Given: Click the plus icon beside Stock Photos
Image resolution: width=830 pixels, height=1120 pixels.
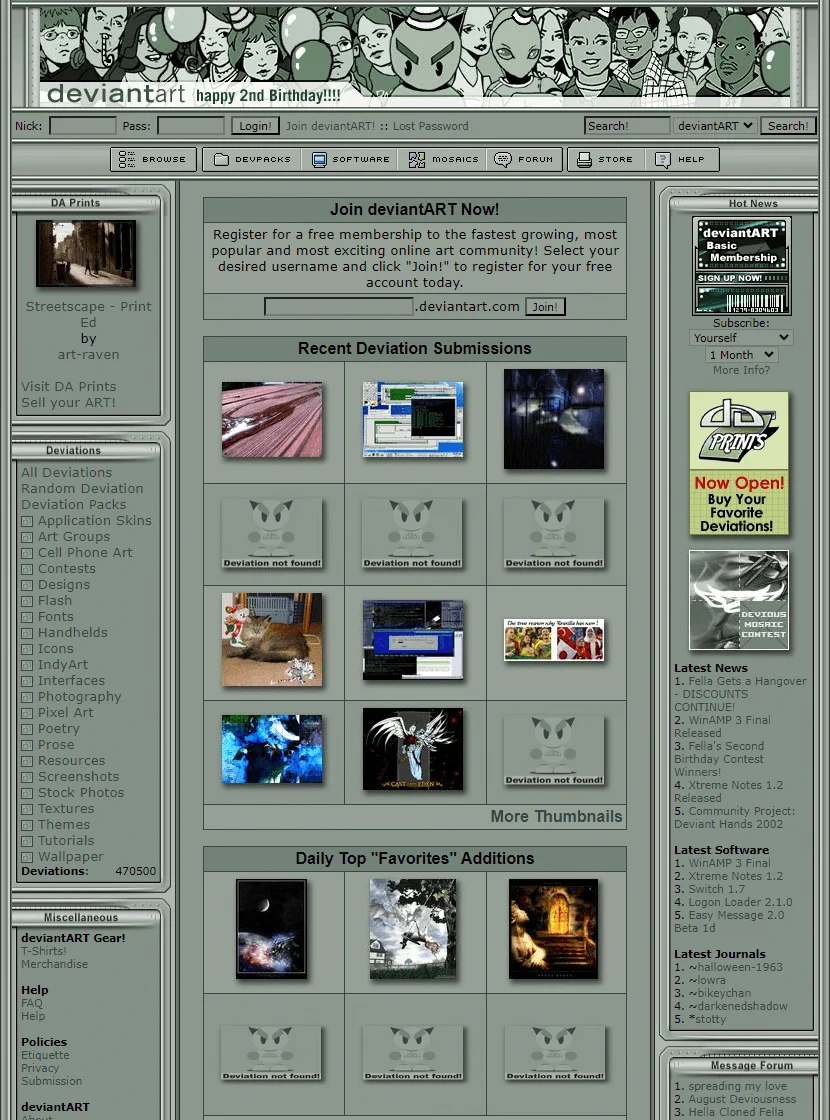Looking at the screenshot, I should (x=27, y=794).
